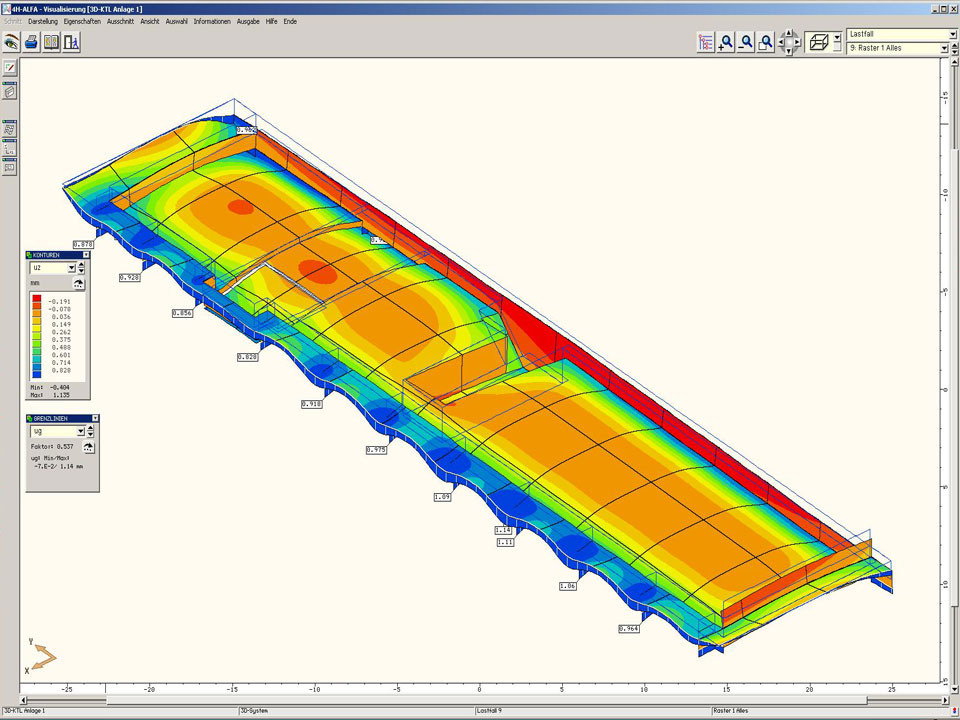Viewport: 960px width, 720px height.
Task: Collapse the KONTUREN panel with its title arrow
Action: coord(86,255)
